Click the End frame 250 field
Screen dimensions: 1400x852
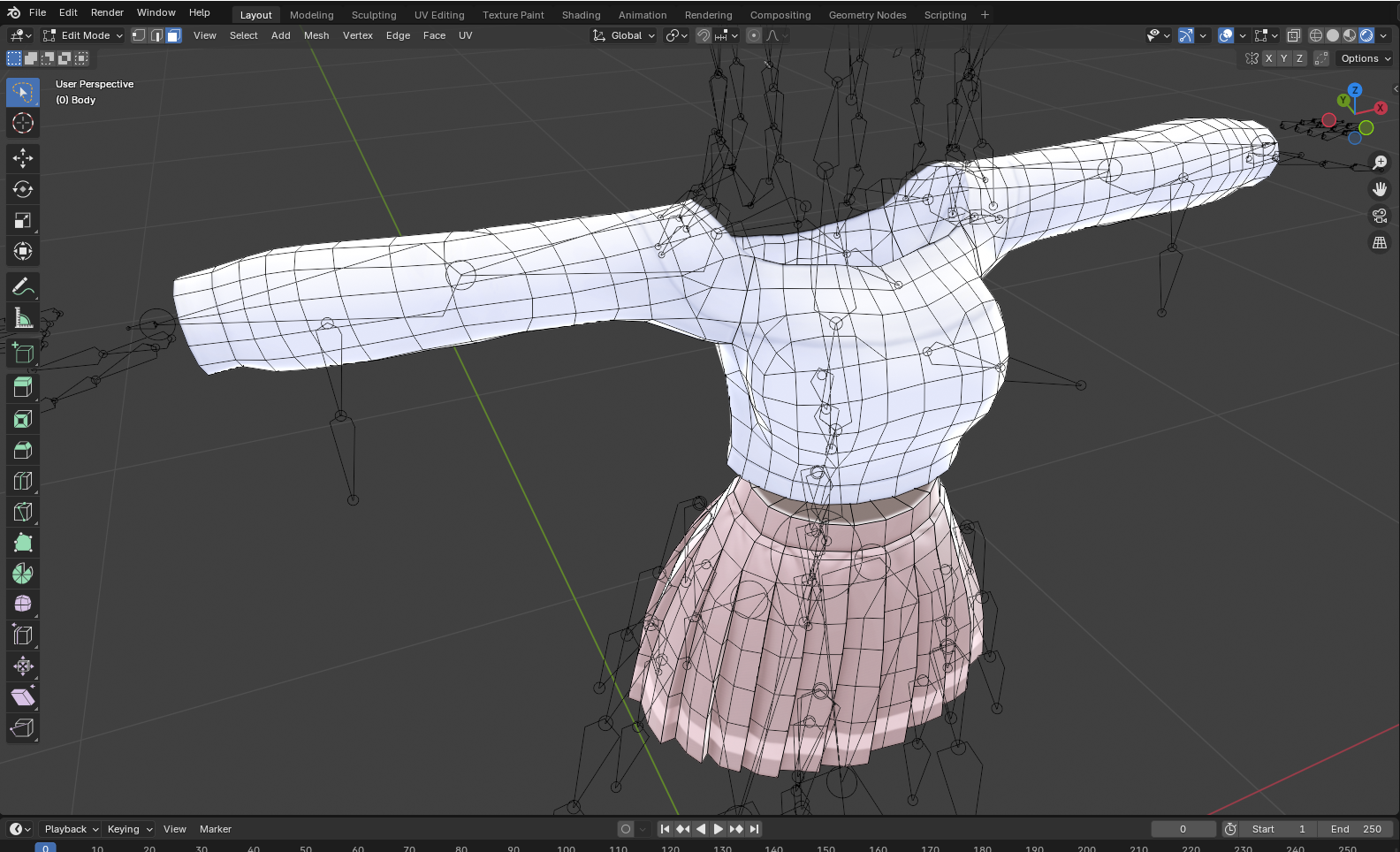point(1356,829)
